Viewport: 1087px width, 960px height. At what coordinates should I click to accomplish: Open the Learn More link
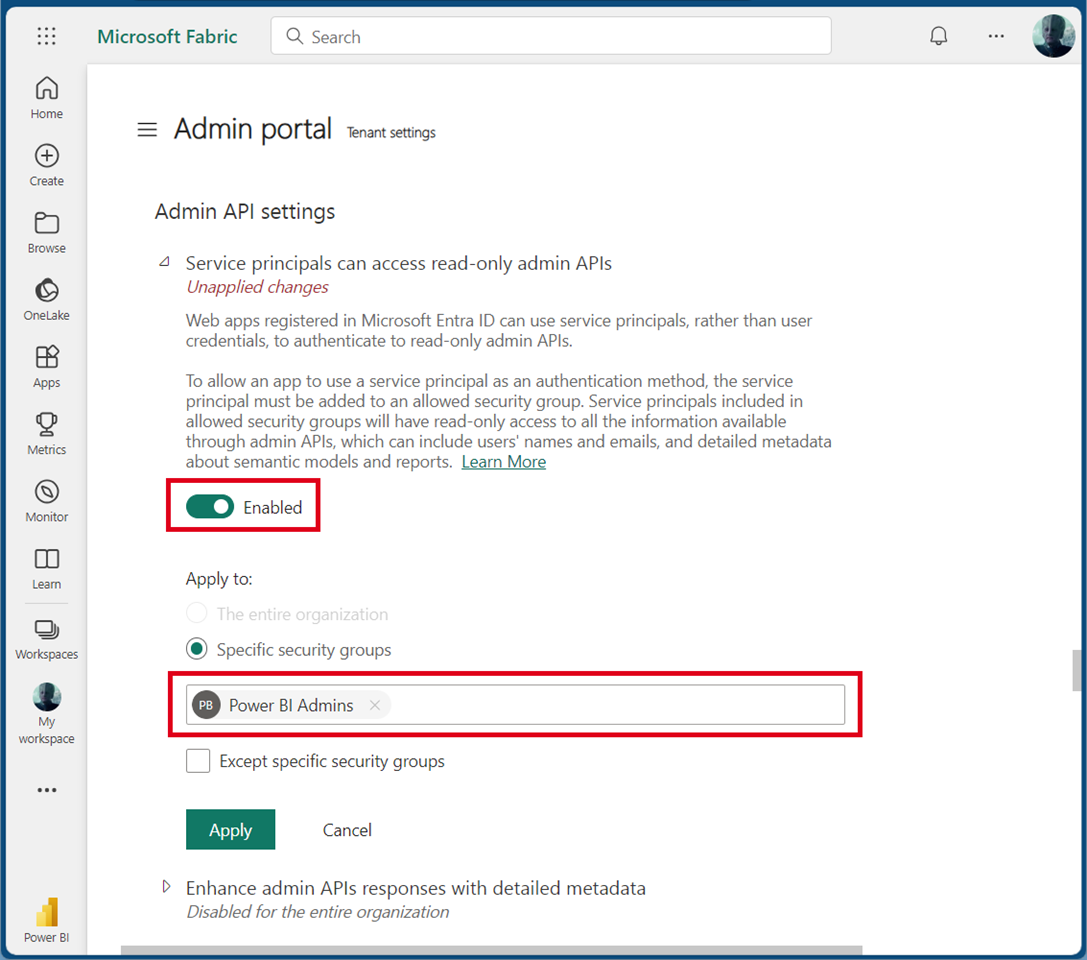click(x=503, y=462)
